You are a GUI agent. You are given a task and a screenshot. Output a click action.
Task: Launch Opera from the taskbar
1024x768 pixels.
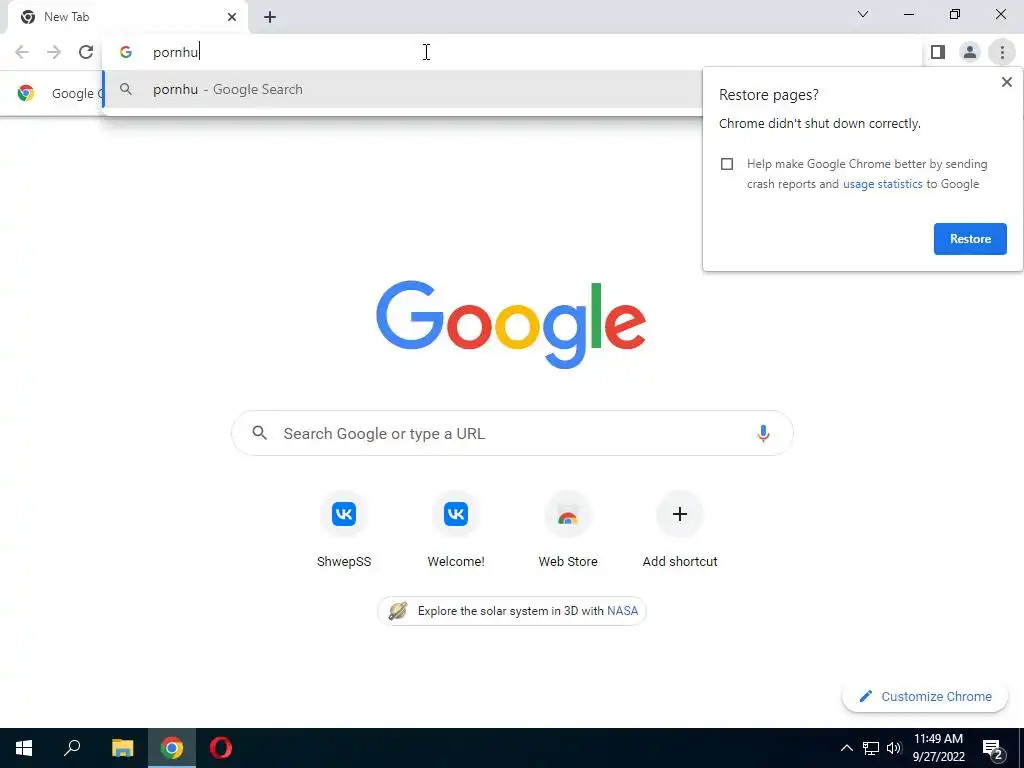point(221,748)
